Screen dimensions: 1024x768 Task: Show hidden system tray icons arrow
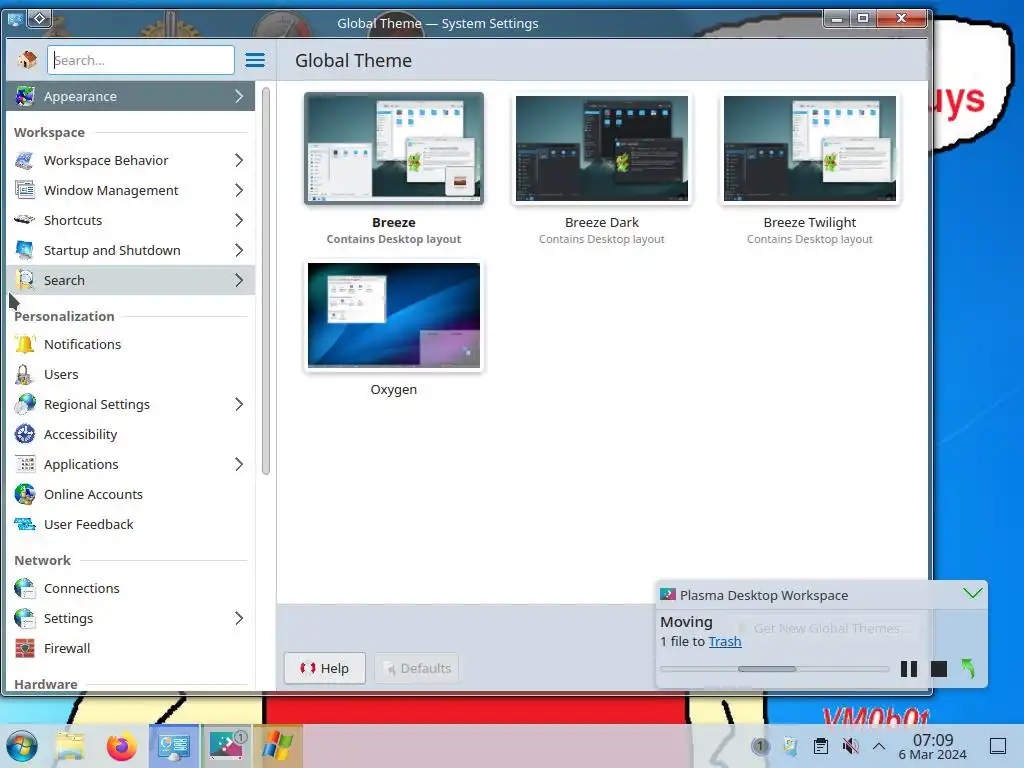click(879, 746)
